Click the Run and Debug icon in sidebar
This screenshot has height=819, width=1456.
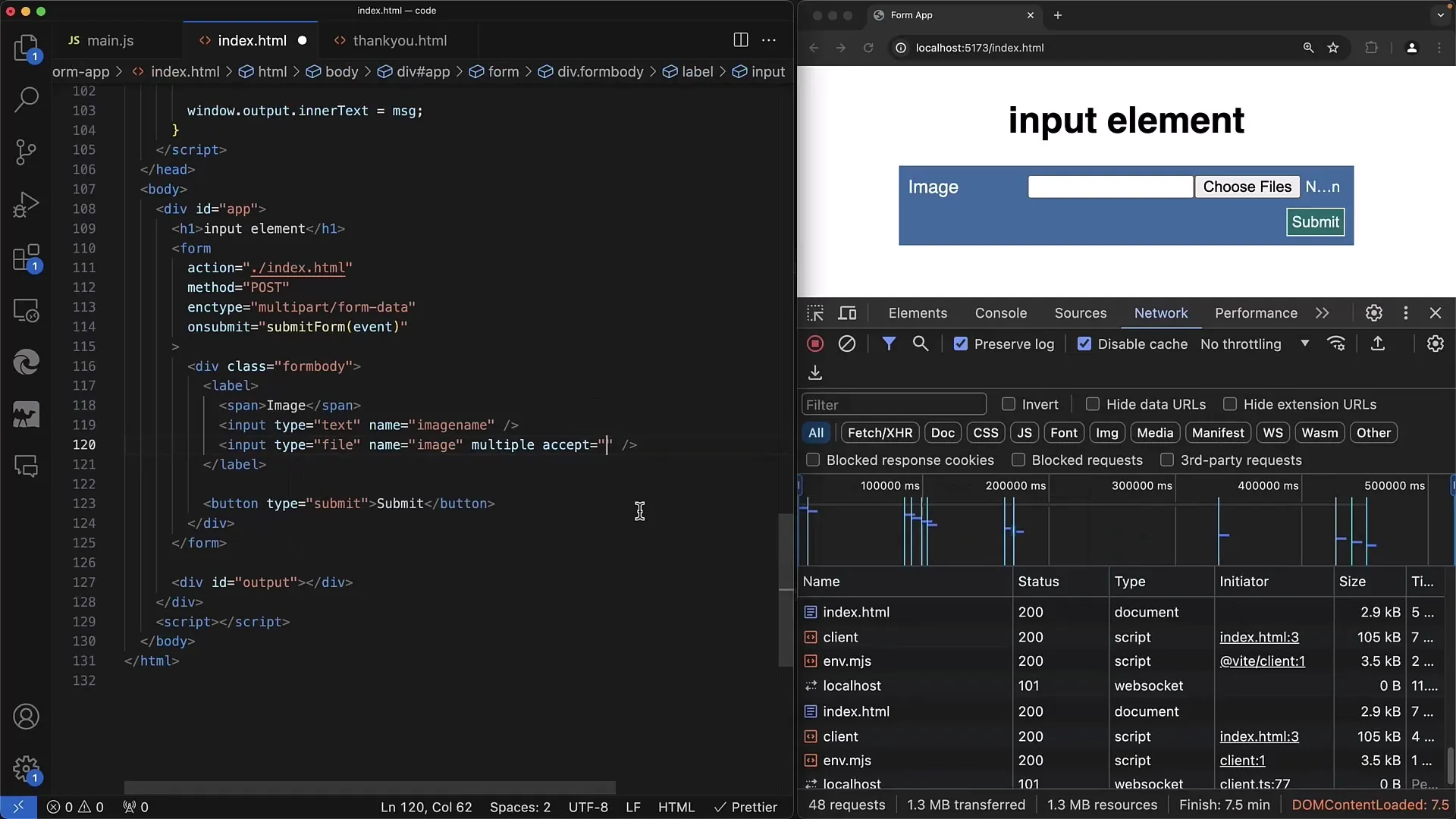[27, 203]
